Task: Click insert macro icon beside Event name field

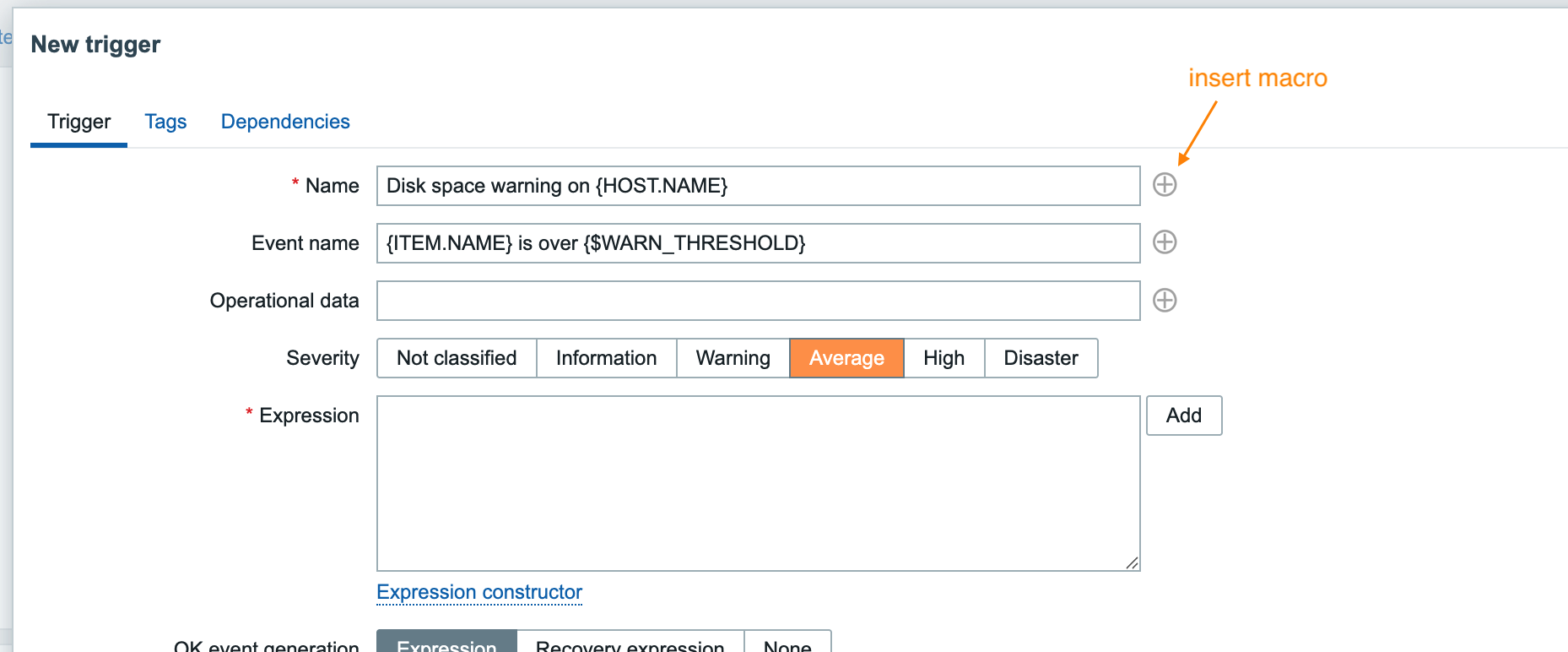Action: pyautogui.click(x=1165, y=242)
